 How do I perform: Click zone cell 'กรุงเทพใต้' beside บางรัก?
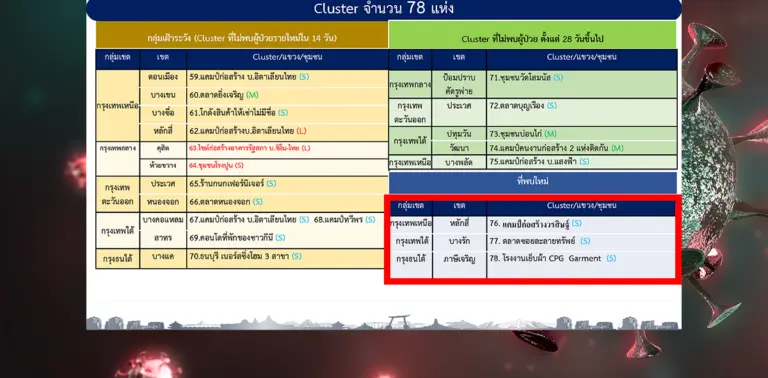point(411,241)
